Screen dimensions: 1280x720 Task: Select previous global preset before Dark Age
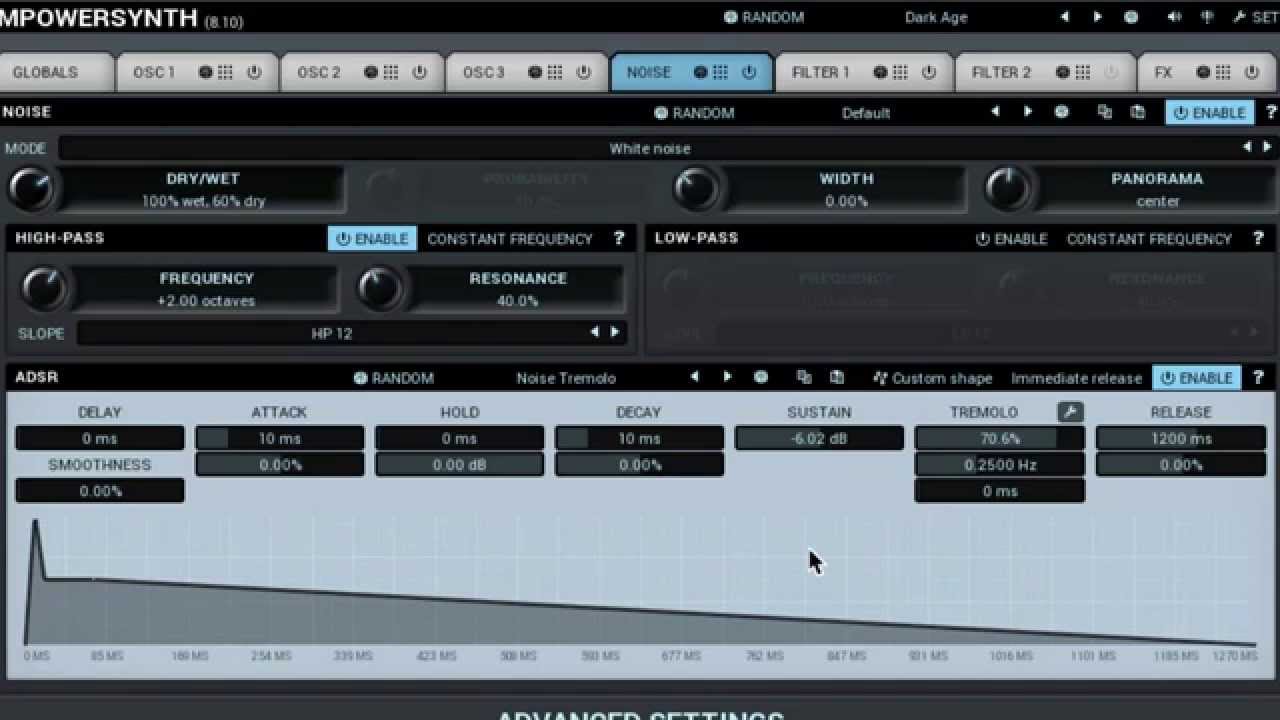click(1064, 17)
